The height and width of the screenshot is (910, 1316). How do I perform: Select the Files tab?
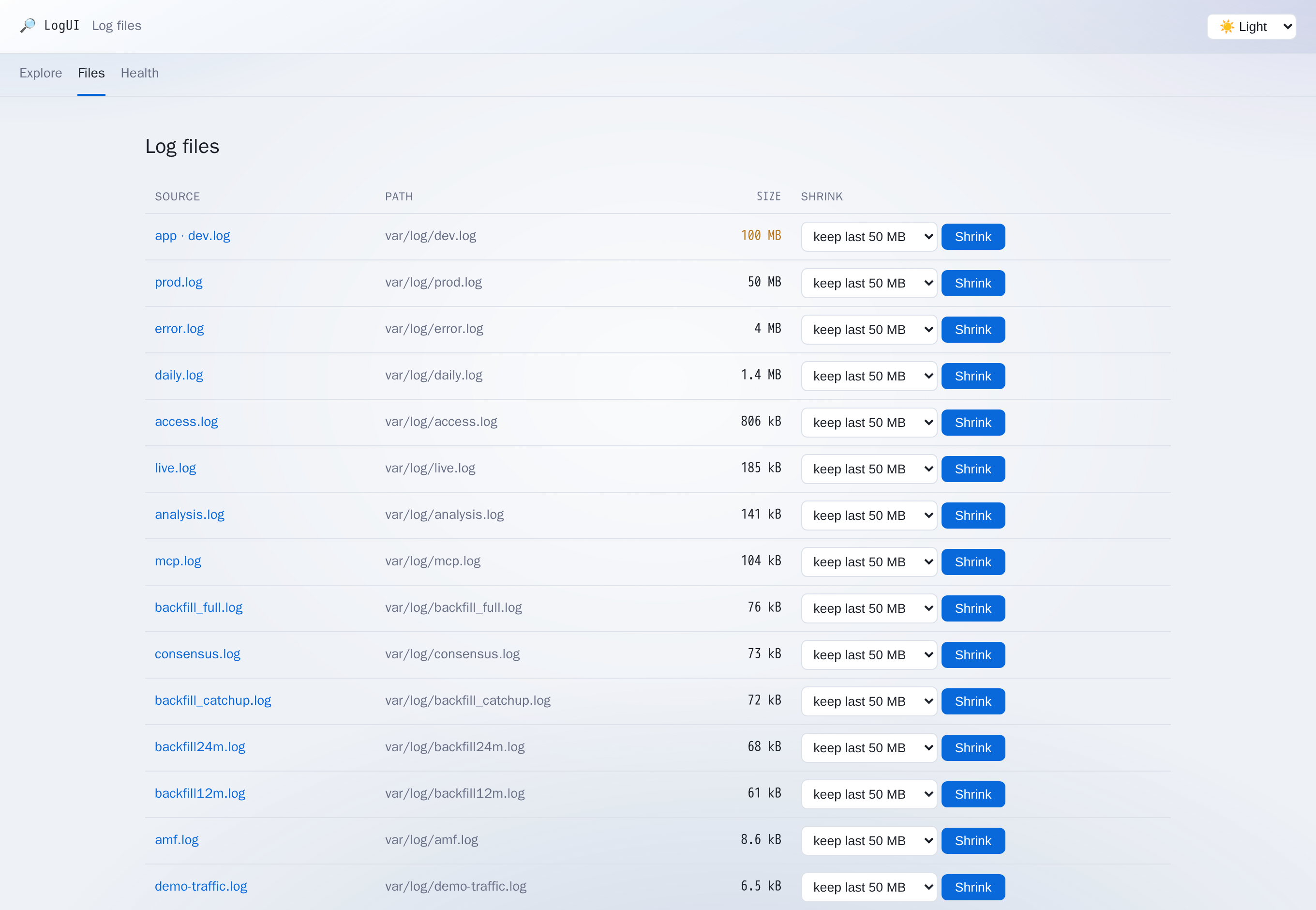pyautogui.click(x=91, y=73)
